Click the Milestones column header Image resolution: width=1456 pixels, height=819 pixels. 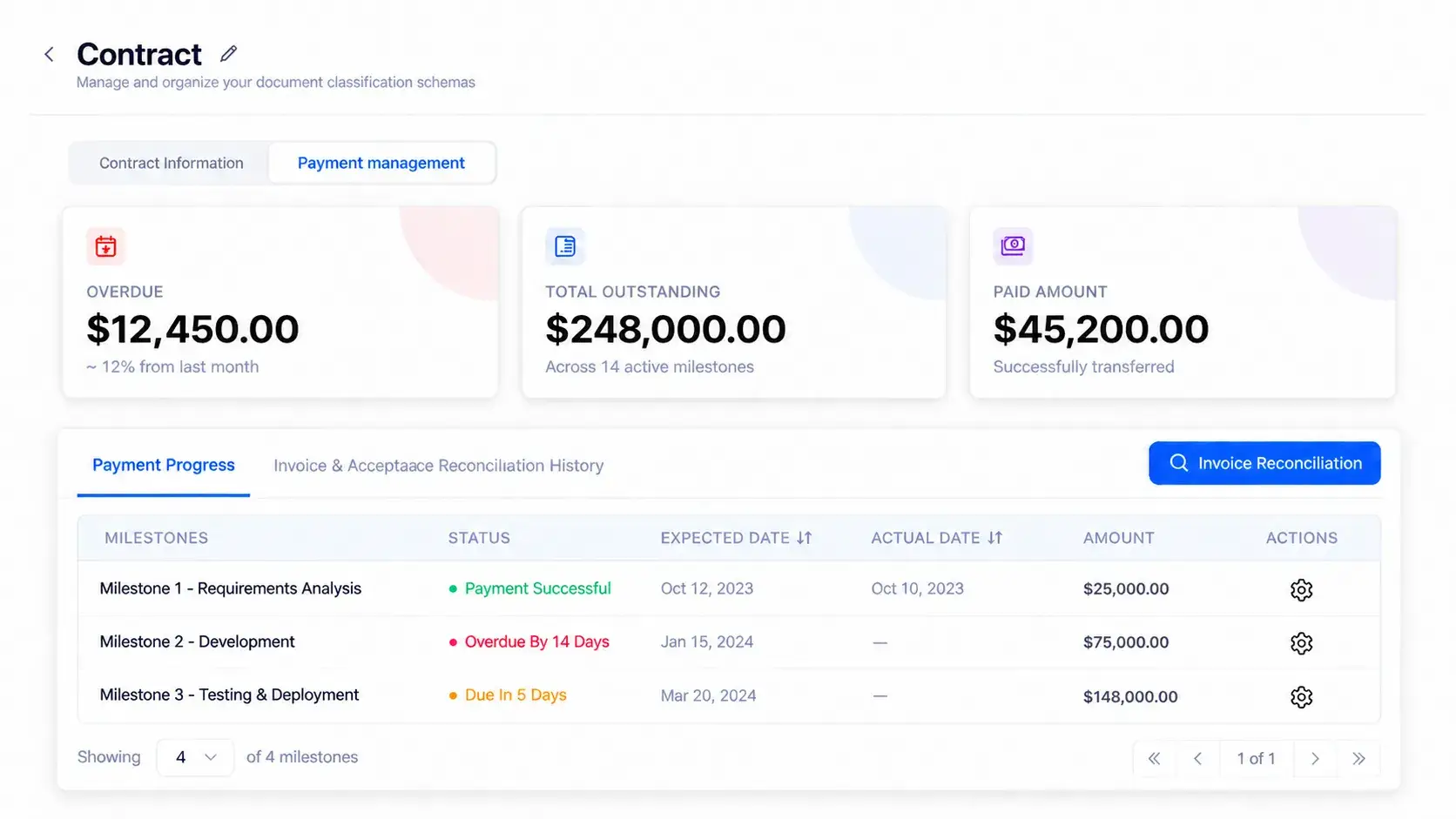[157, 538]
